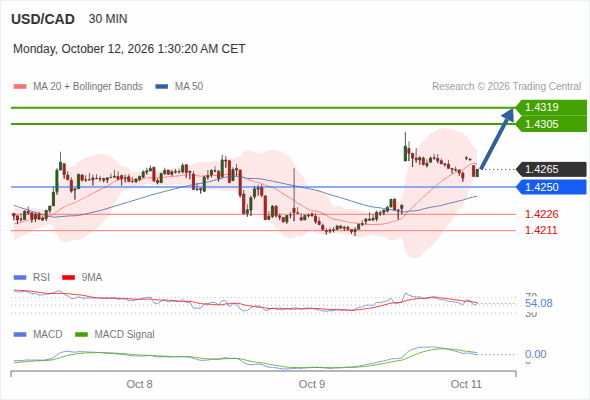This screenshot has width=590, height=400.
Task: Click the 1.4265 current price tag
Action: pos(551,169)
